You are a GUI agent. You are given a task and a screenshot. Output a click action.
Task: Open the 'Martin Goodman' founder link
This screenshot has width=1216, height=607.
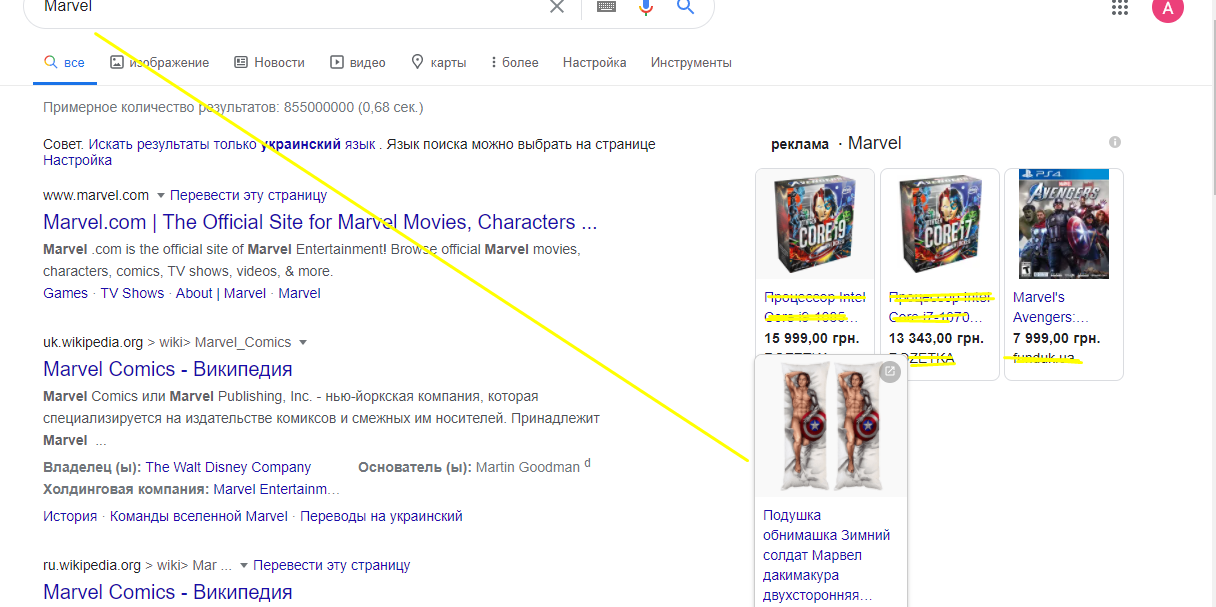click(528, 467)
